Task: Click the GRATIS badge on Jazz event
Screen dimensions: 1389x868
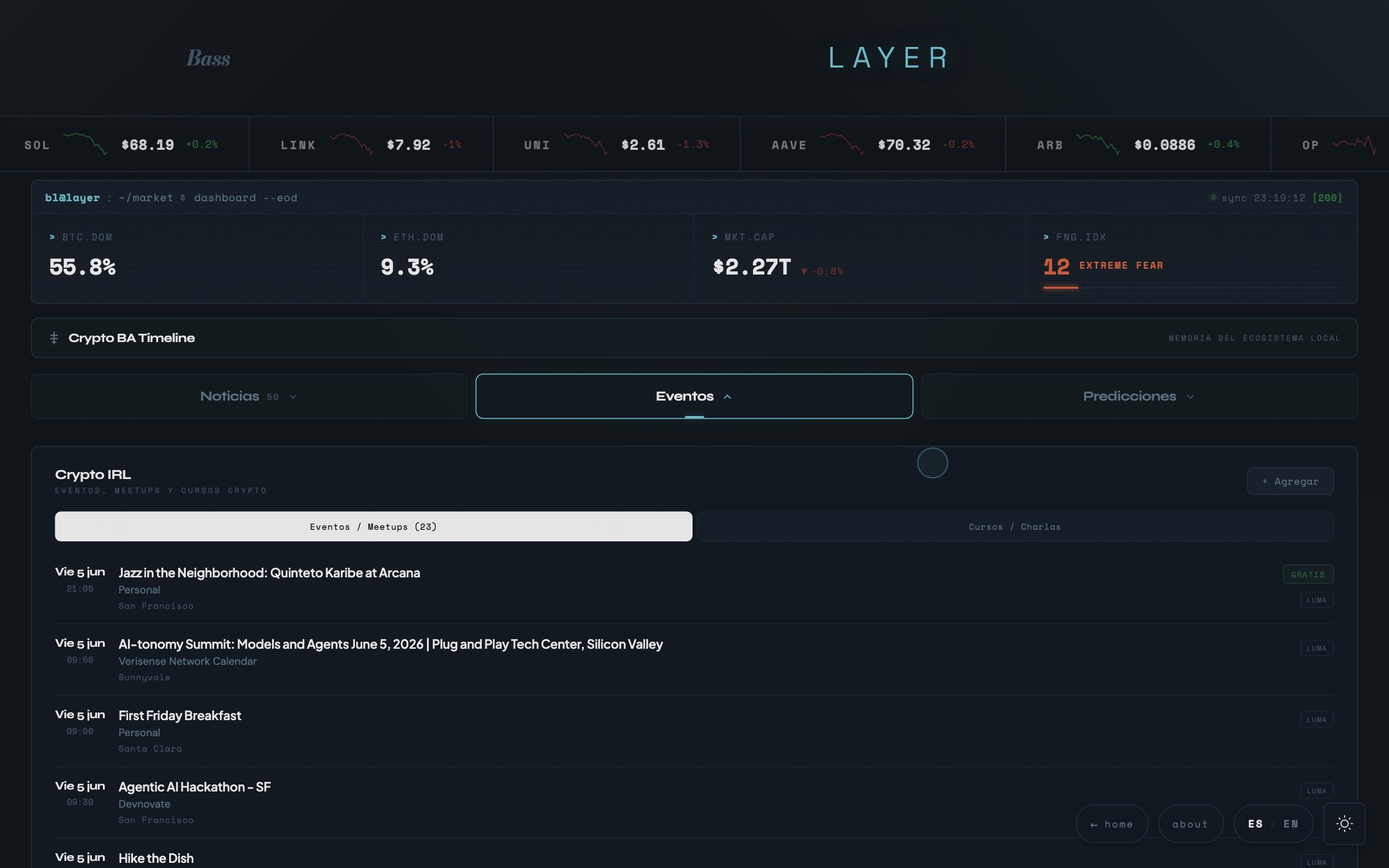Action: pyautogui.click(x=1307, y=574)
